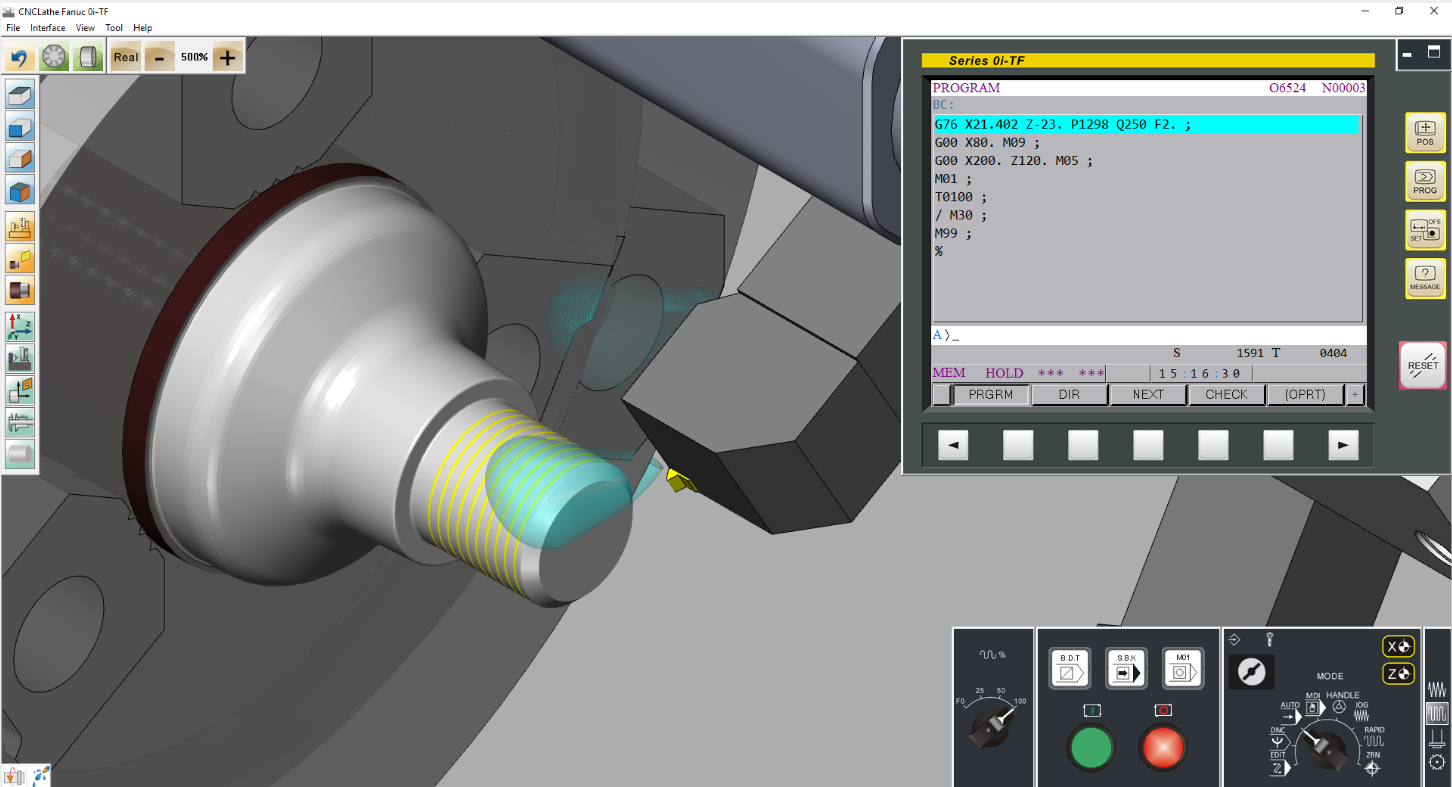Open the XYZ coordinate axes tool
Screen dimensions: 1452x787
pyautogui.click(x=20, y=325)
